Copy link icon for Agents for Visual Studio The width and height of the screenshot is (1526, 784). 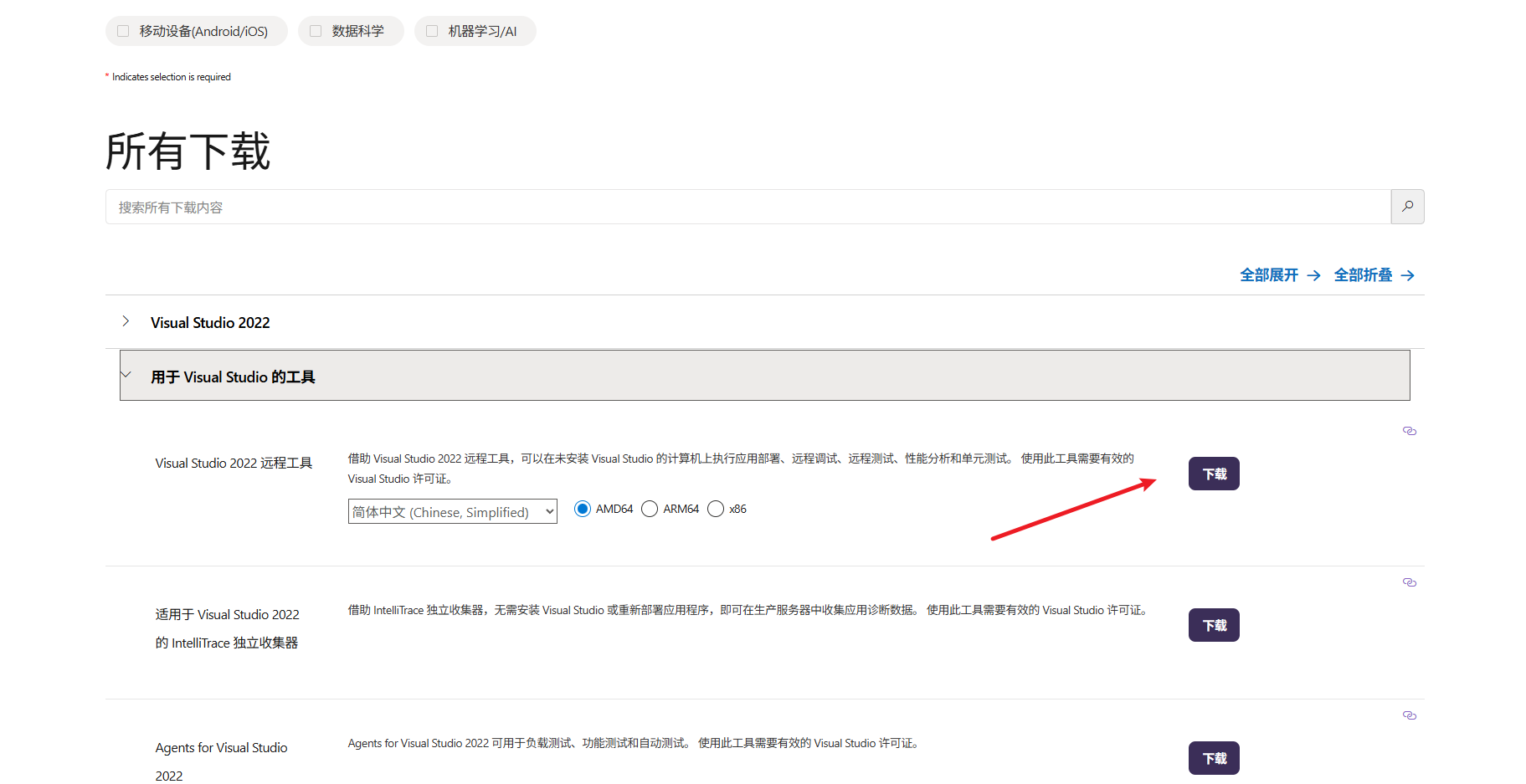click(1410, 715)
